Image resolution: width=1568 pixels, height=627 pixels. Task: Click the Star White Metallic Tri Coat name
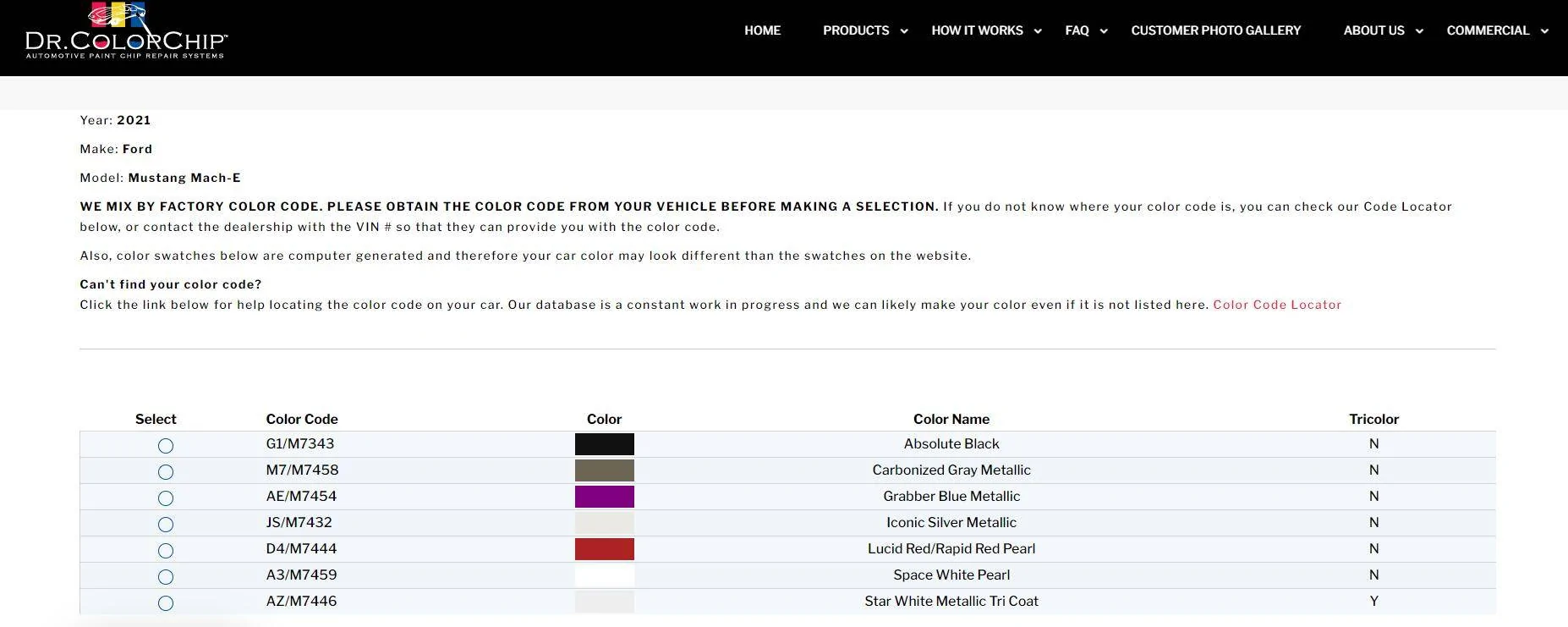coord(951,601)
